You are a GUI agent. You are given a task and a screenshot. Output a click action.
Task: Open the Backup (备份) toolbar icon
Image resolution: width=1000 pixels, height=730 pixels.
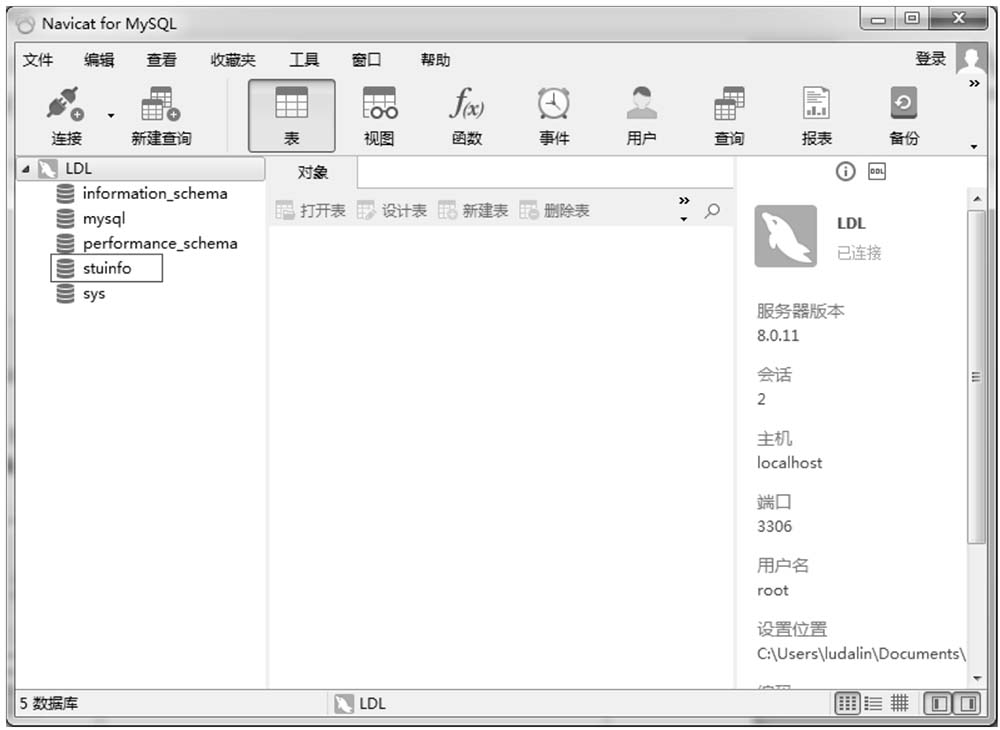(x=904, y=103)
